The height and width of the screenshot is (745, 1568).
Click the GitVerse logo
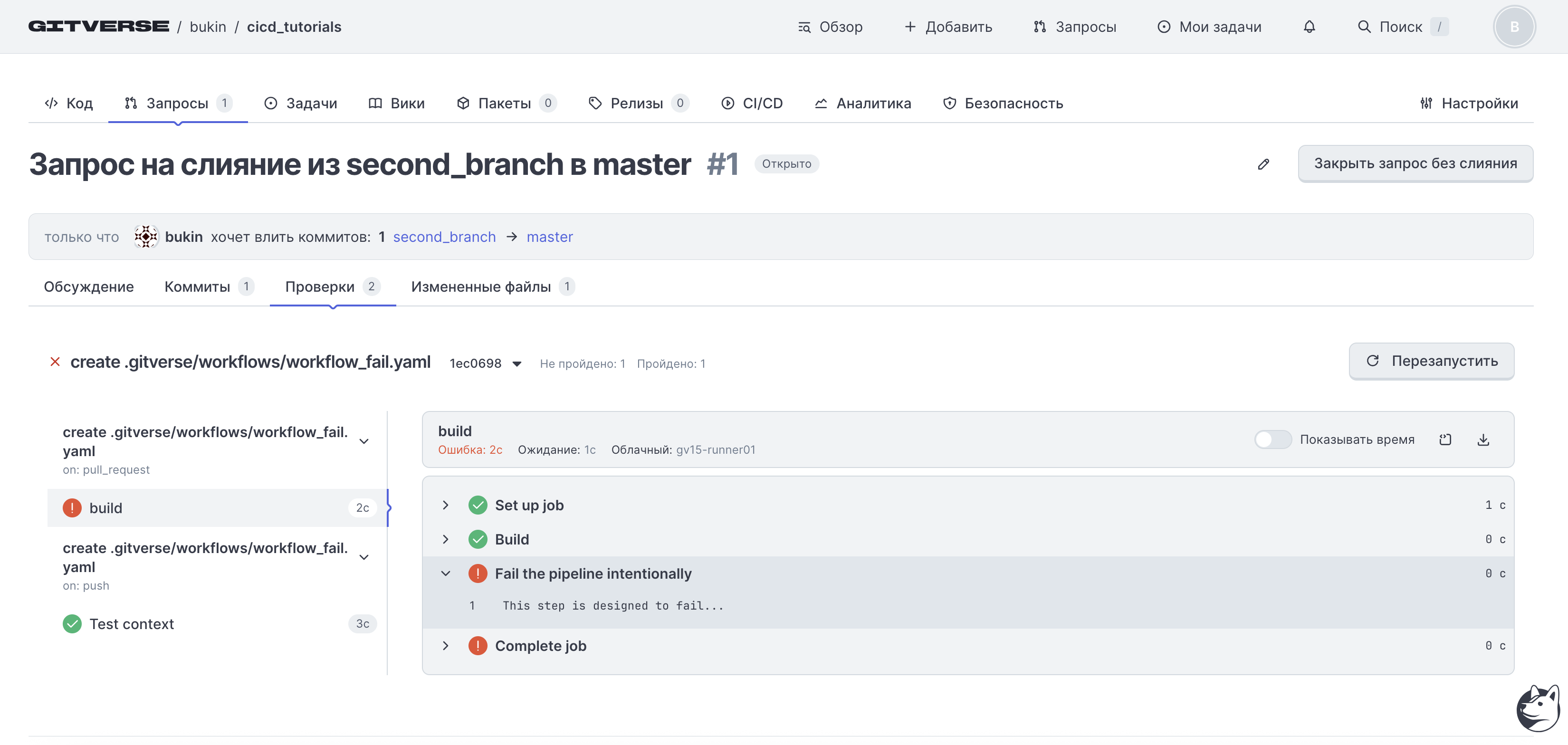pos(99,26)
